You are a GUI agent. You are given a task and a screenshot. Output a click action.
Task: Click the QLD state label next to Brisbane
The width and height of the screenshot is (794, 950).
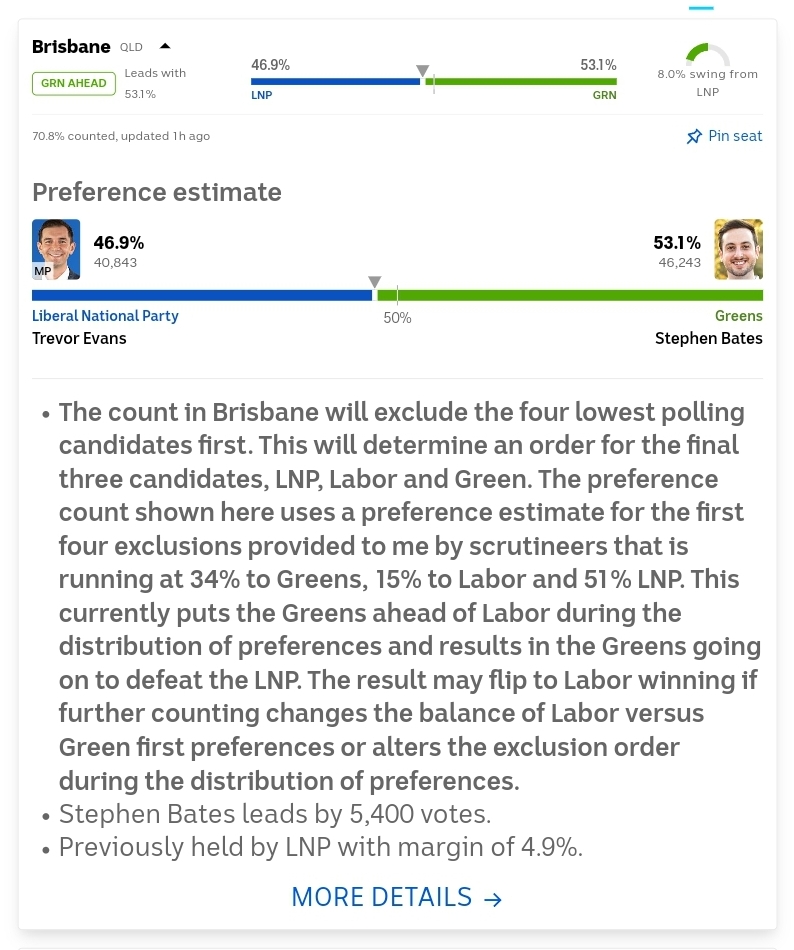(132, 47)
